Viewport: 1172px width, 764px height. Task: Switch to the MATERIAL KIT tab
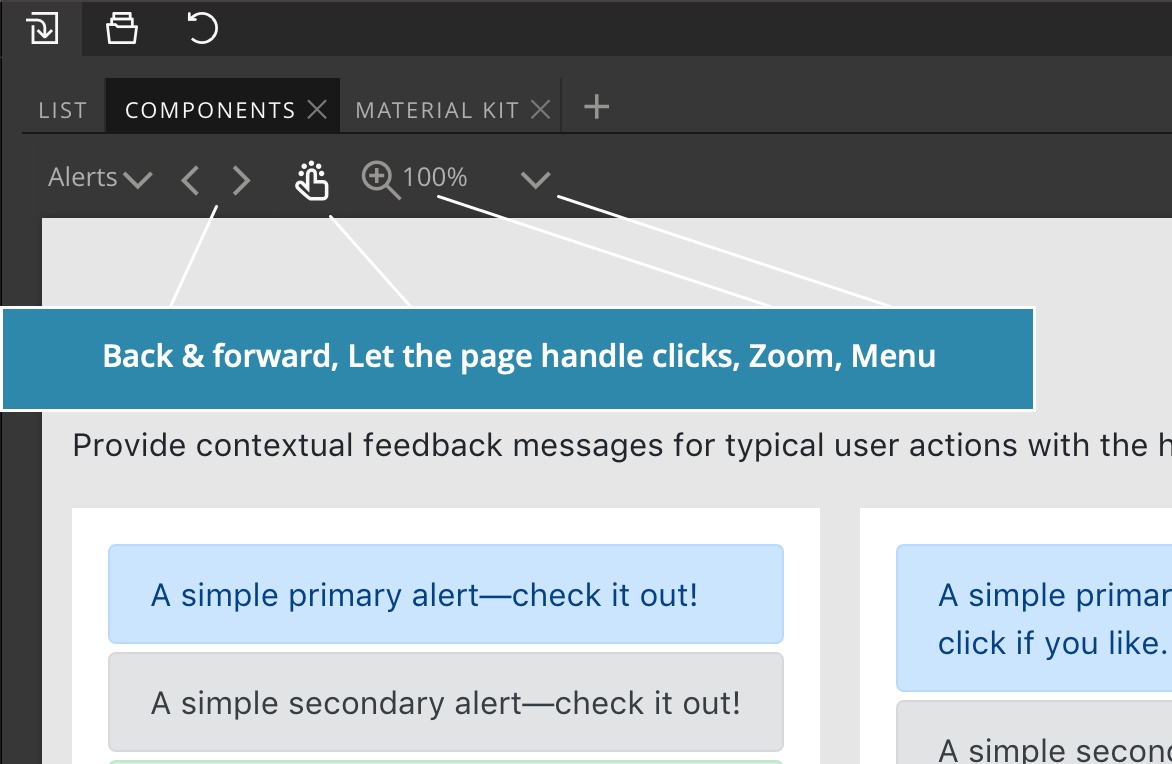click(437, 110)
